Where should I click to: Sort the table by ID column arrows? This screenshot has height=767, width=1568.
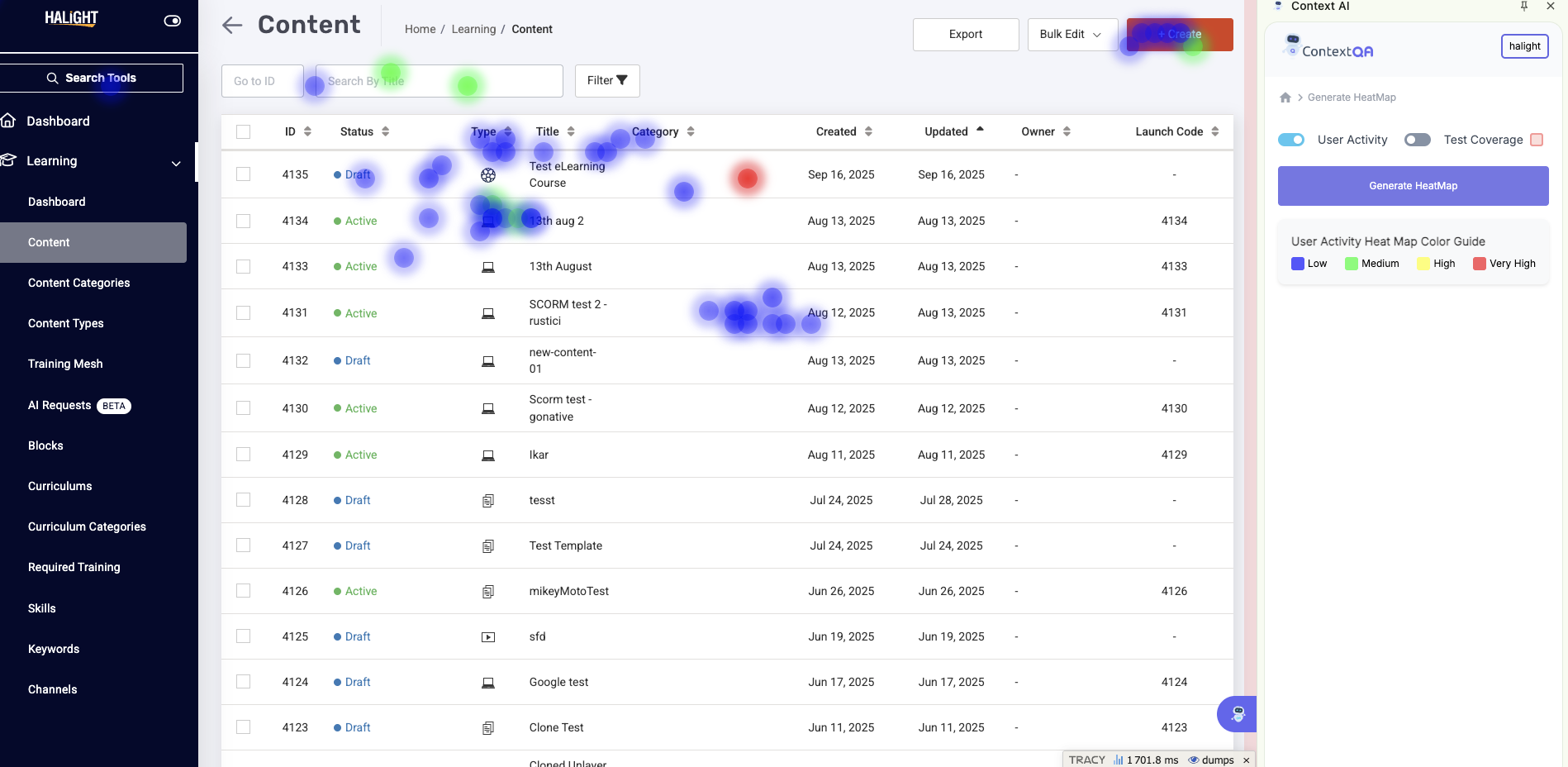point(307,131)
